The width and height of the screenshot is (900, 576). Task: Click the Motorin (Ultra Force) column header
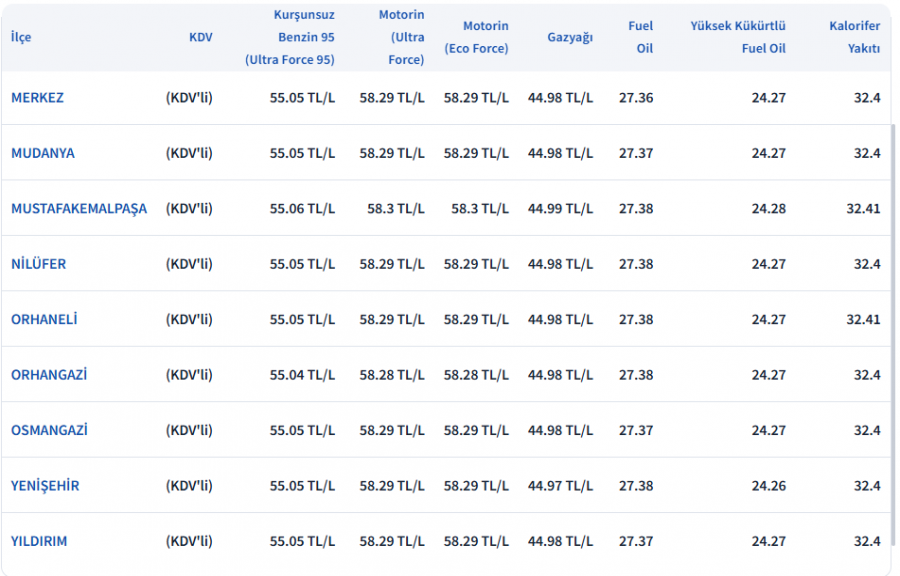click(402, 37)
